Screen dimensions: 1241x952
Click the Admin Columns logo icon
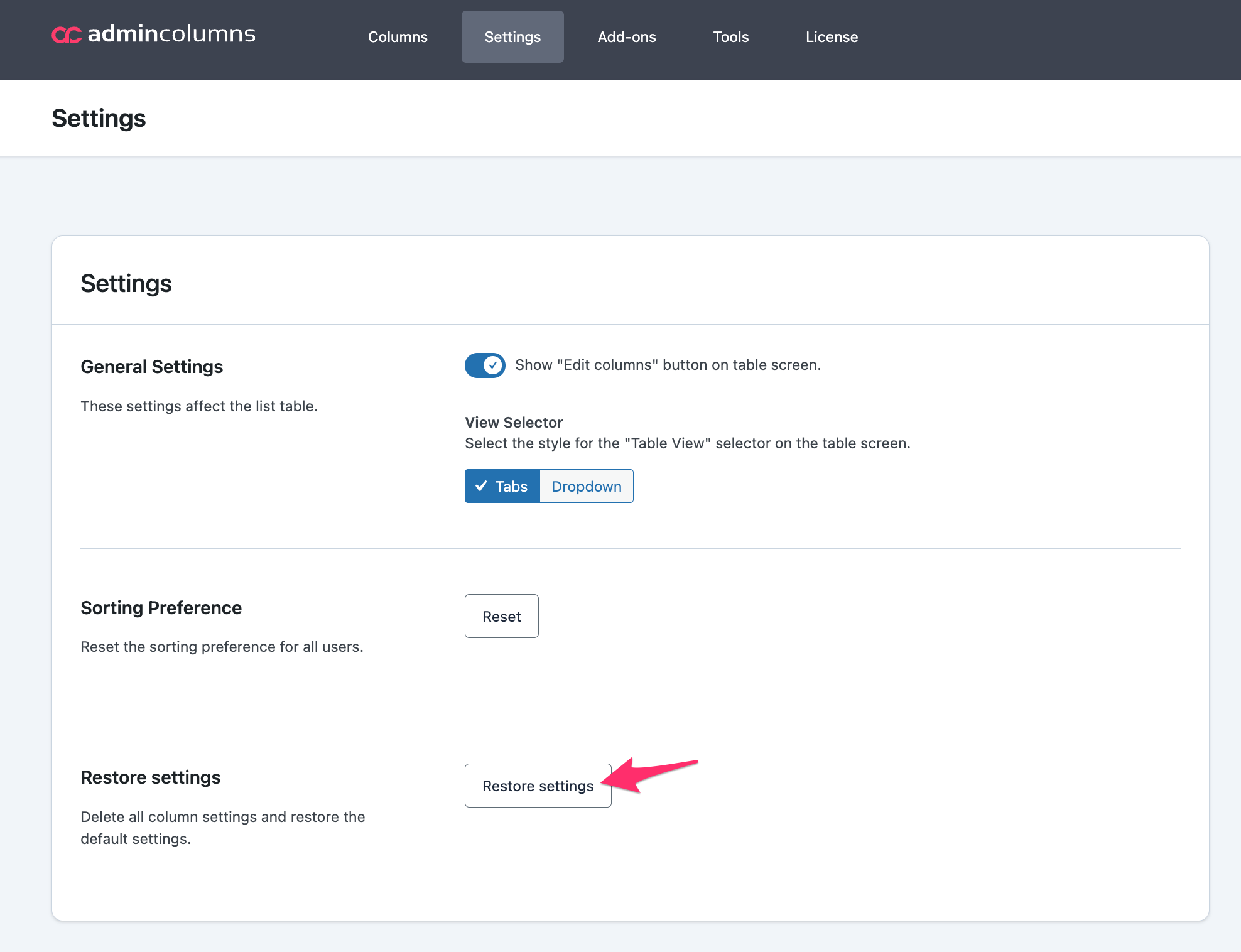(x=66, y=35)
